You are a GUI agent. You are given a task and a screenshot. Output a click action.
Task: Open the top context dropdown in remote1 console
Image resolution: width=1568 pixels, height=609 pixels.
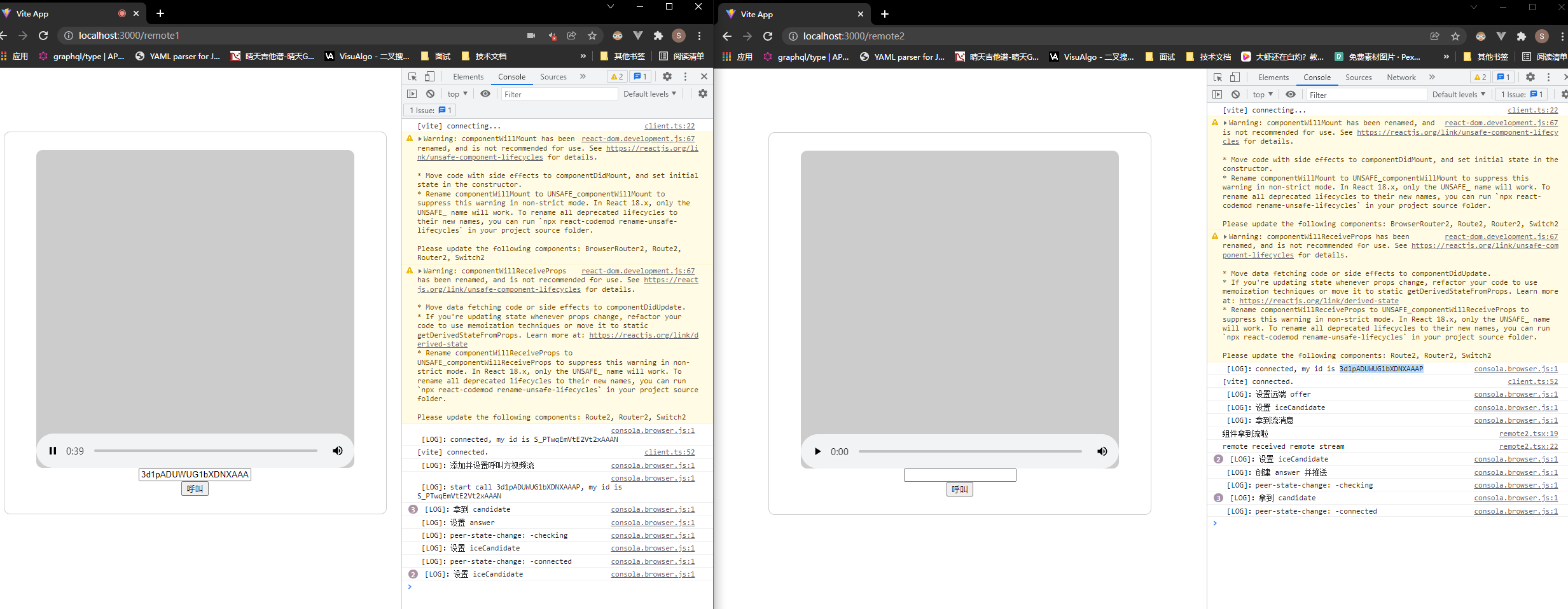tap(457, 93)
